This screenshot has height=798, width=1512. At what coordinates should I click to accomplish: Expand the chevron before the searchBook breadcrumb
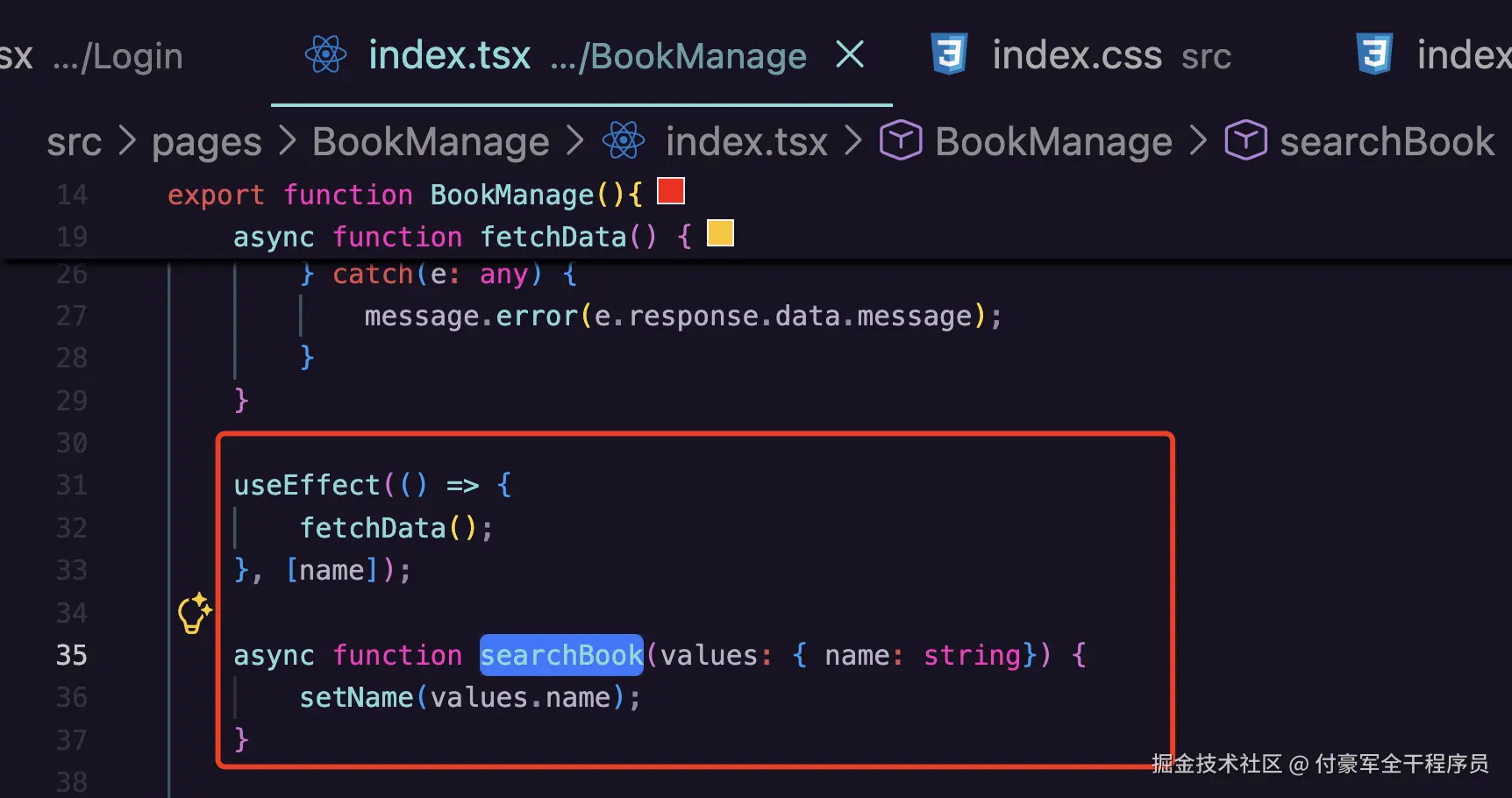(x=1199, y=140)
